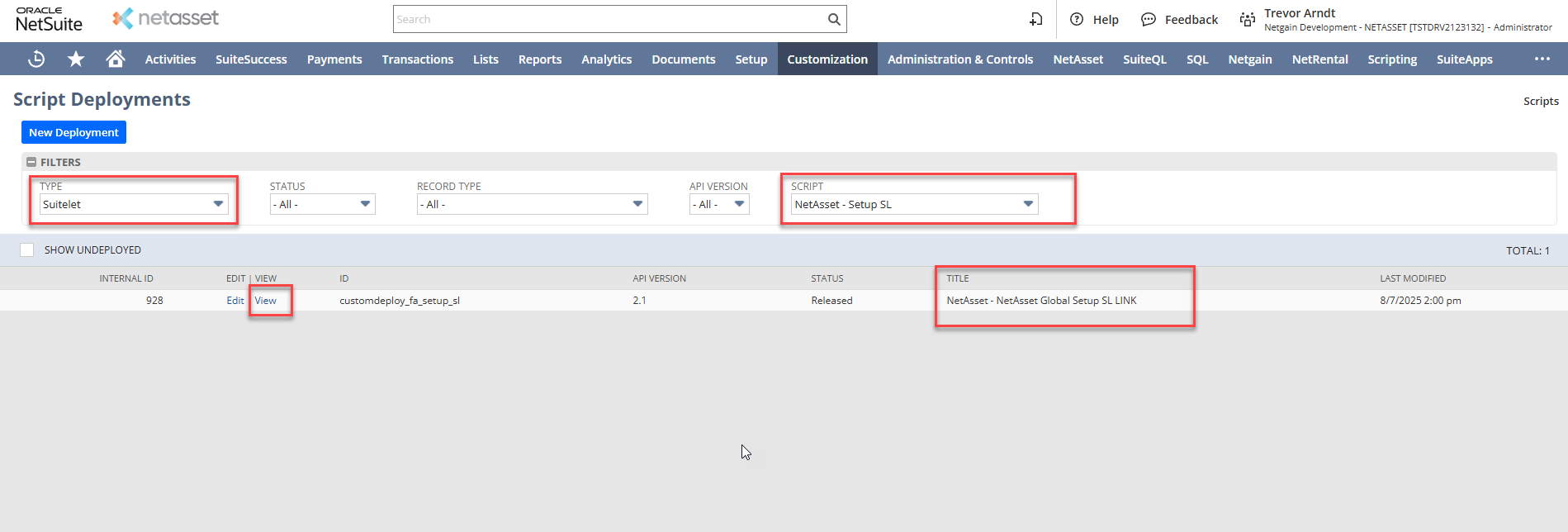Open the Transactions menu
This screenshot has height=532, width=1568.
418,59
